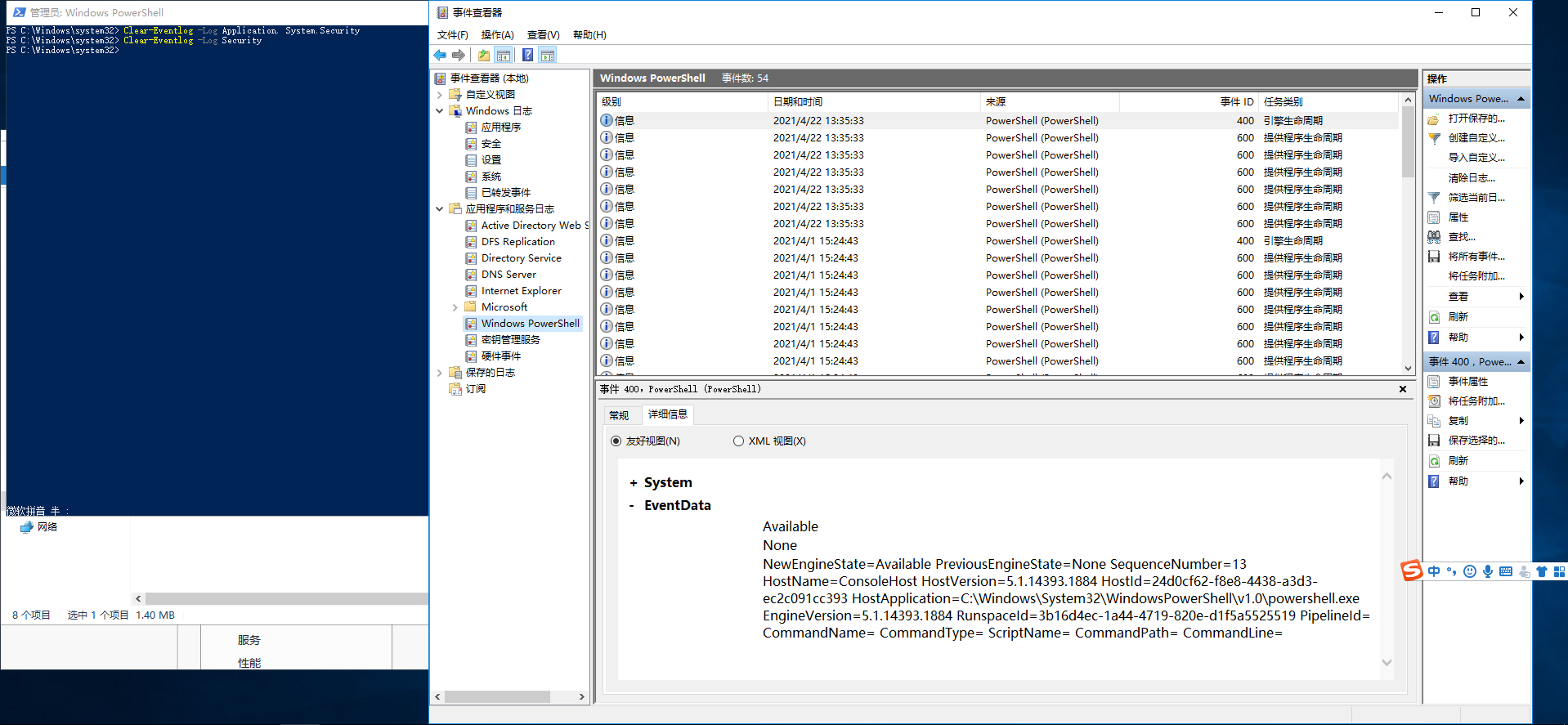The width and height of the screenshot is (1568, 725).
Task: Collapse the 应用程序和服务日志 tree node
Action: 440,209
